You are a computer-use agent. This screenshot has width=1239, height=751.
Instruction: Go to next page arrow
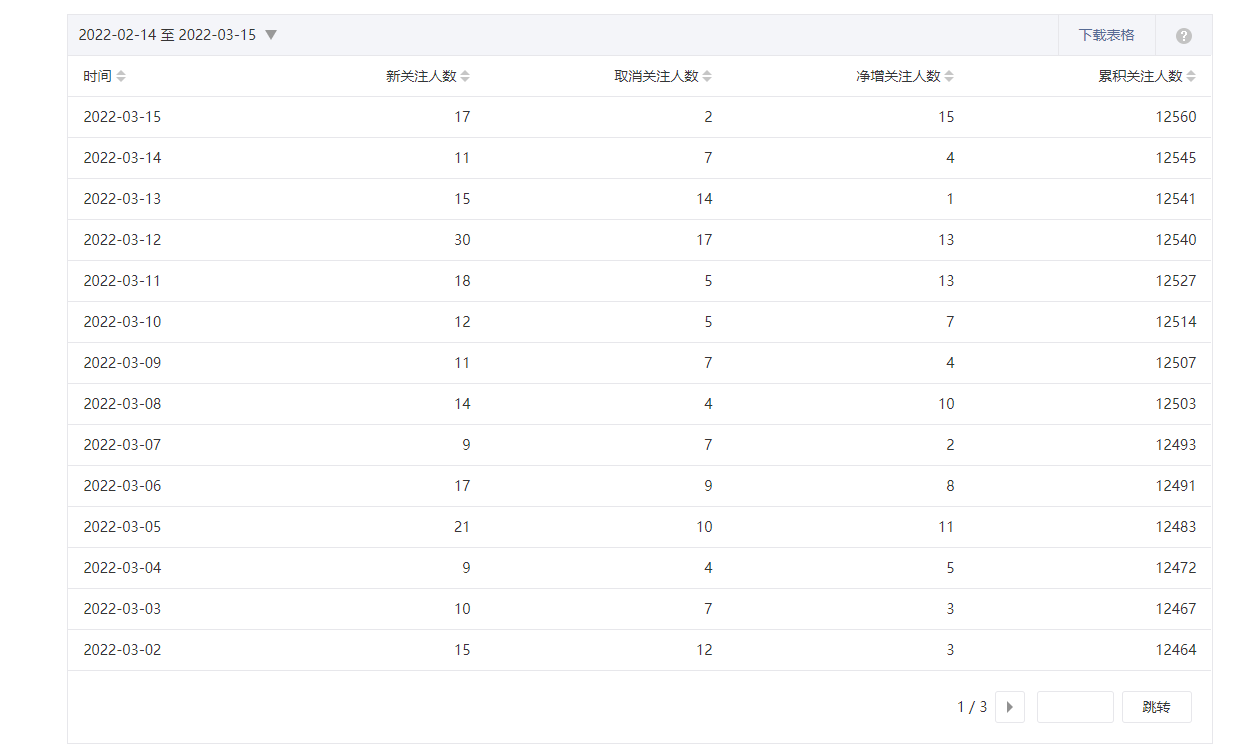click(x=1009, y=707)
